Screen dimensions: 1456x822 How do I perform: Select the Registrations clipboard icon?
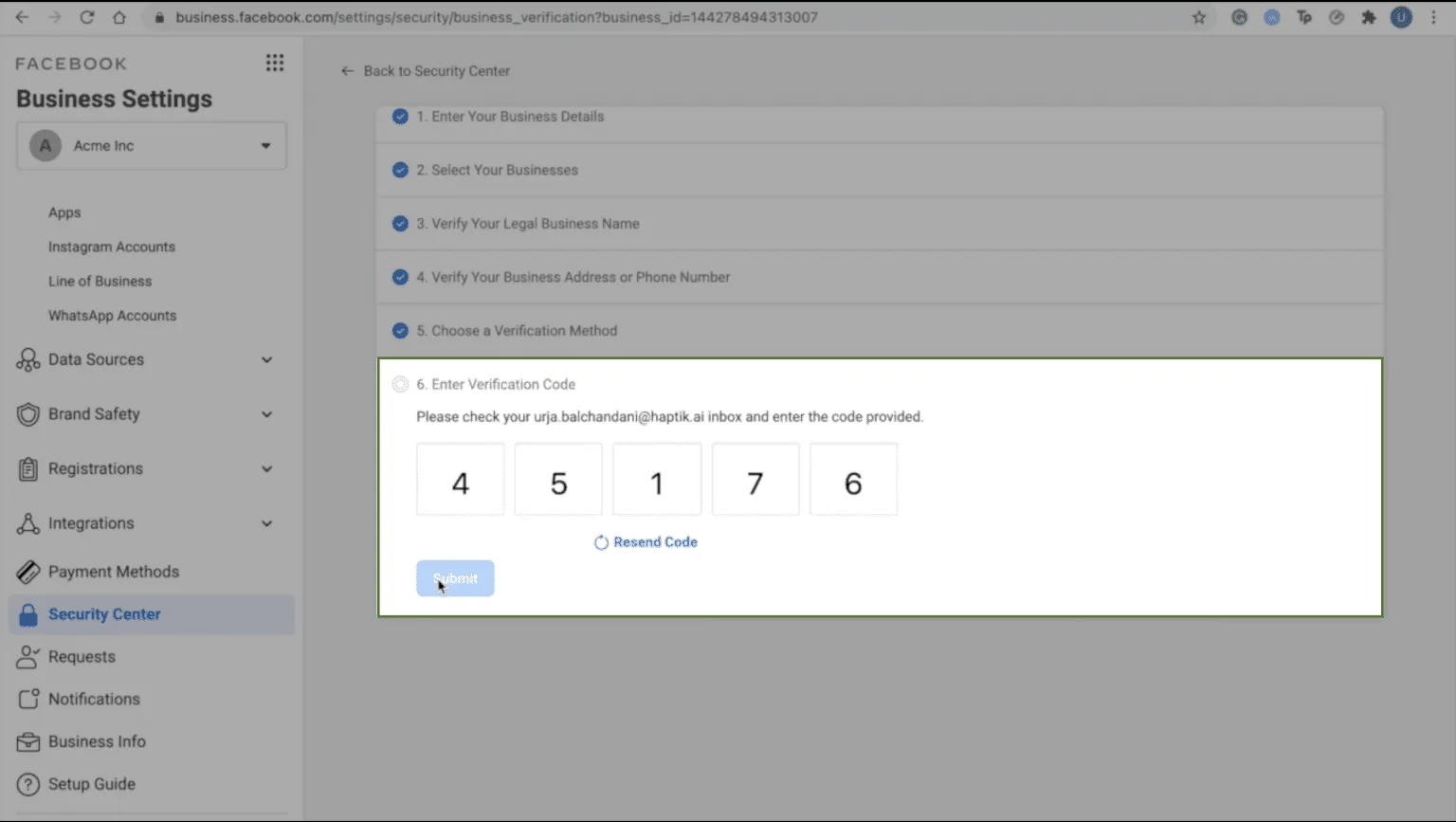[27, 468]
